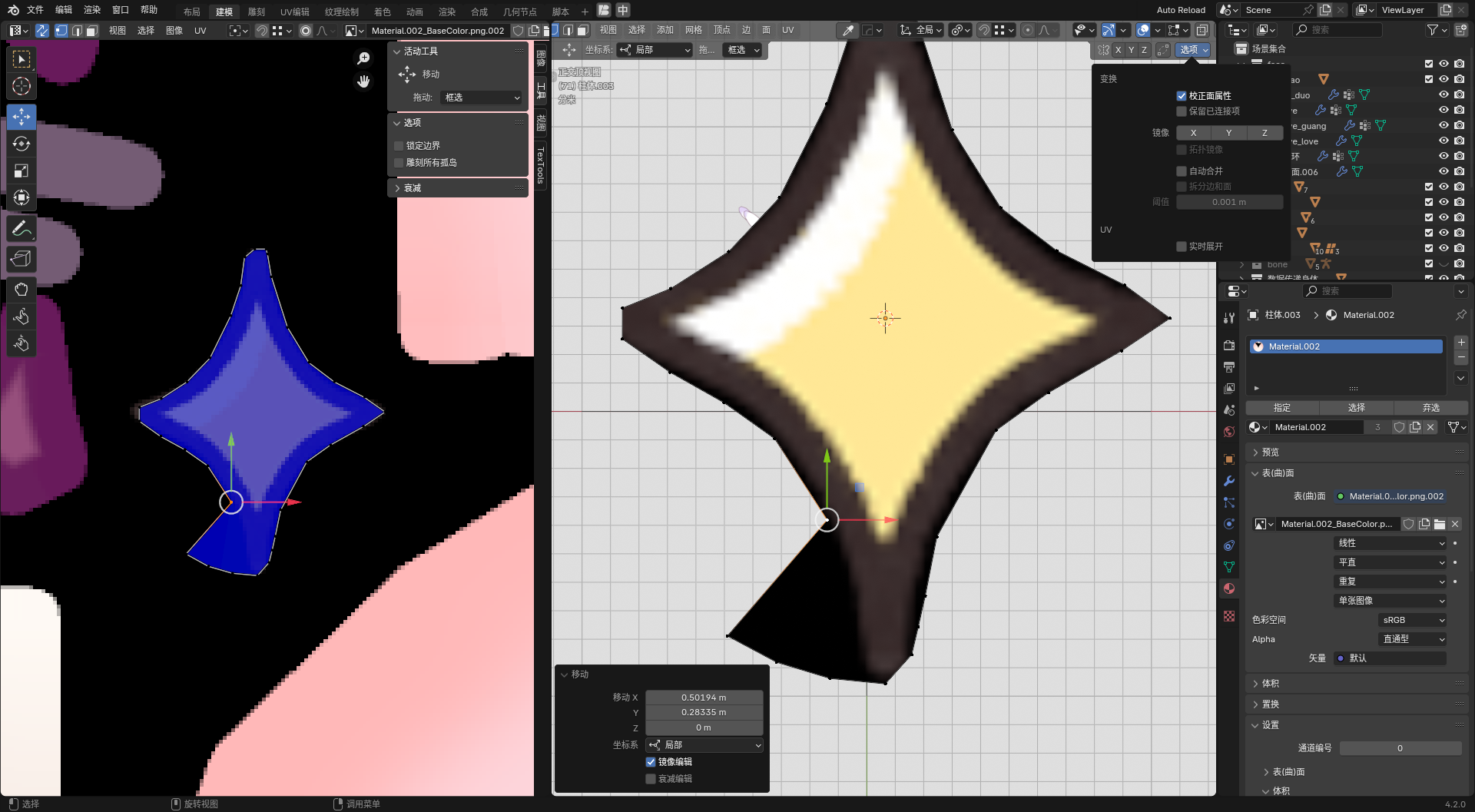This screenshot has height=812, width=1475.
Task: Click the zoom magnifier icon in UV editor
Action: click(363, 58)
